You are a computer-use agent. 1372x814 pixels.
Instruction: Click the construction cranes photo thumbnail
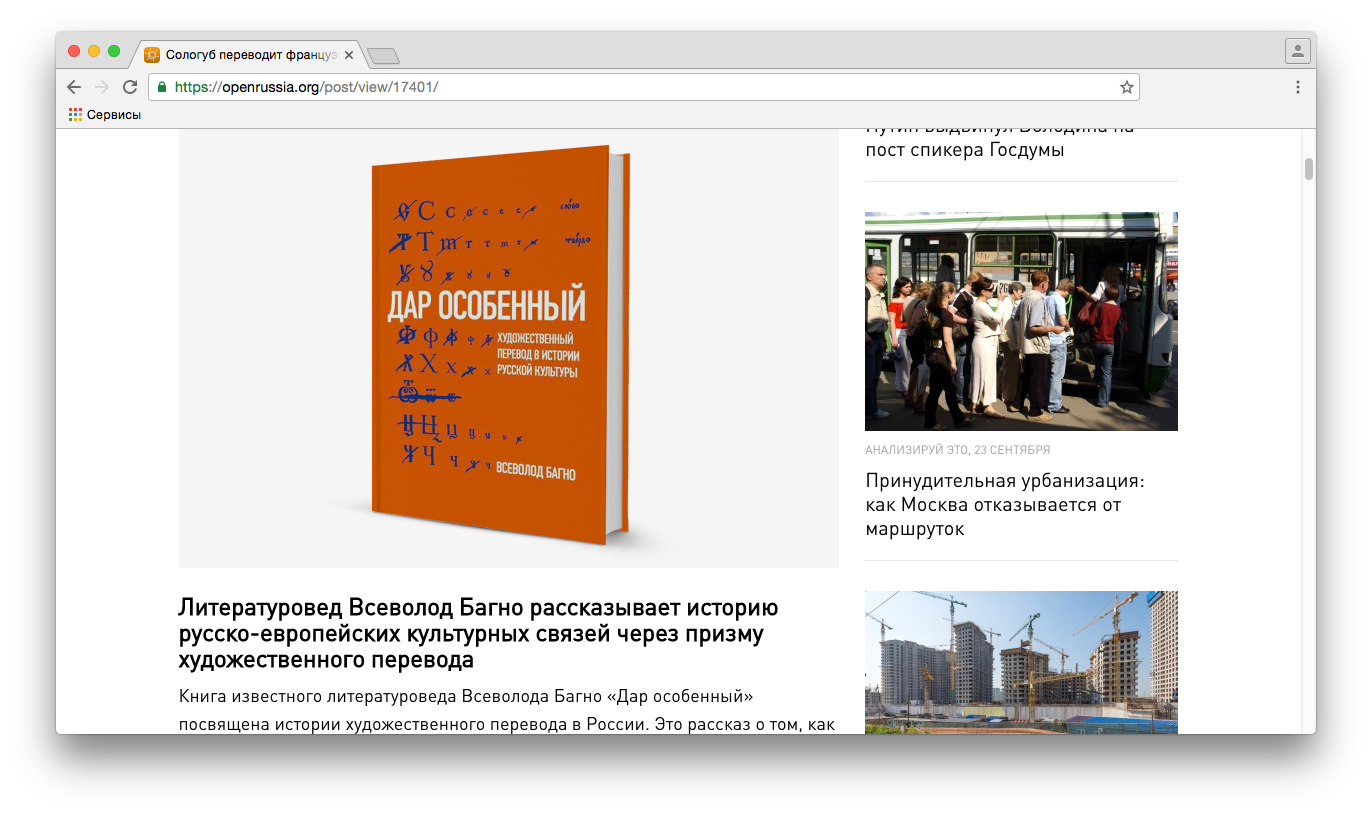click(x=1021, y=661)
